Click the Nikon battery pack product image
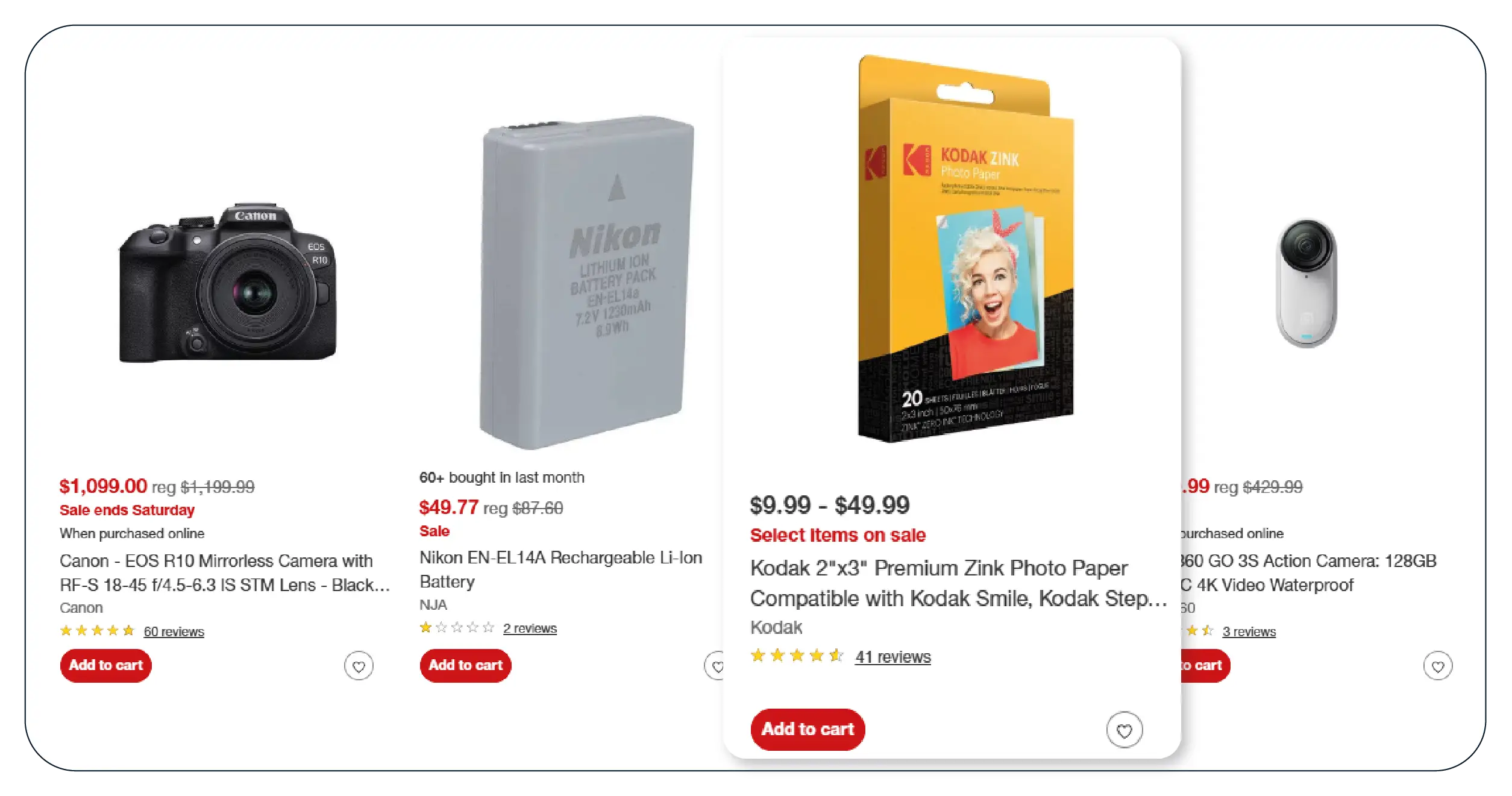 point(587,282)
